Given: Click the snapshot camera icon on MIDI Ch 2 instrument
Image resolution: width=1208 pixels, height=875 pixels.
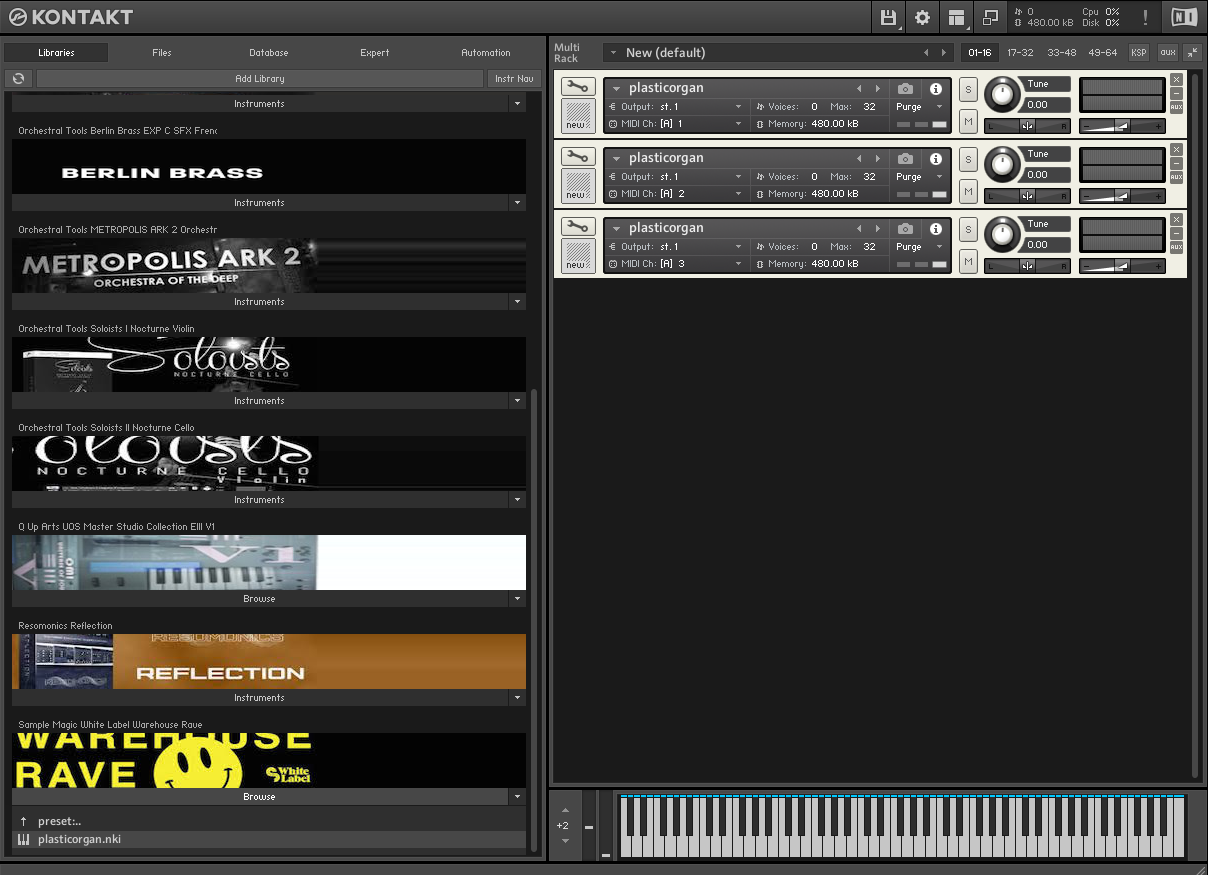Looking at the screenshot, I should tap(905, 159).
